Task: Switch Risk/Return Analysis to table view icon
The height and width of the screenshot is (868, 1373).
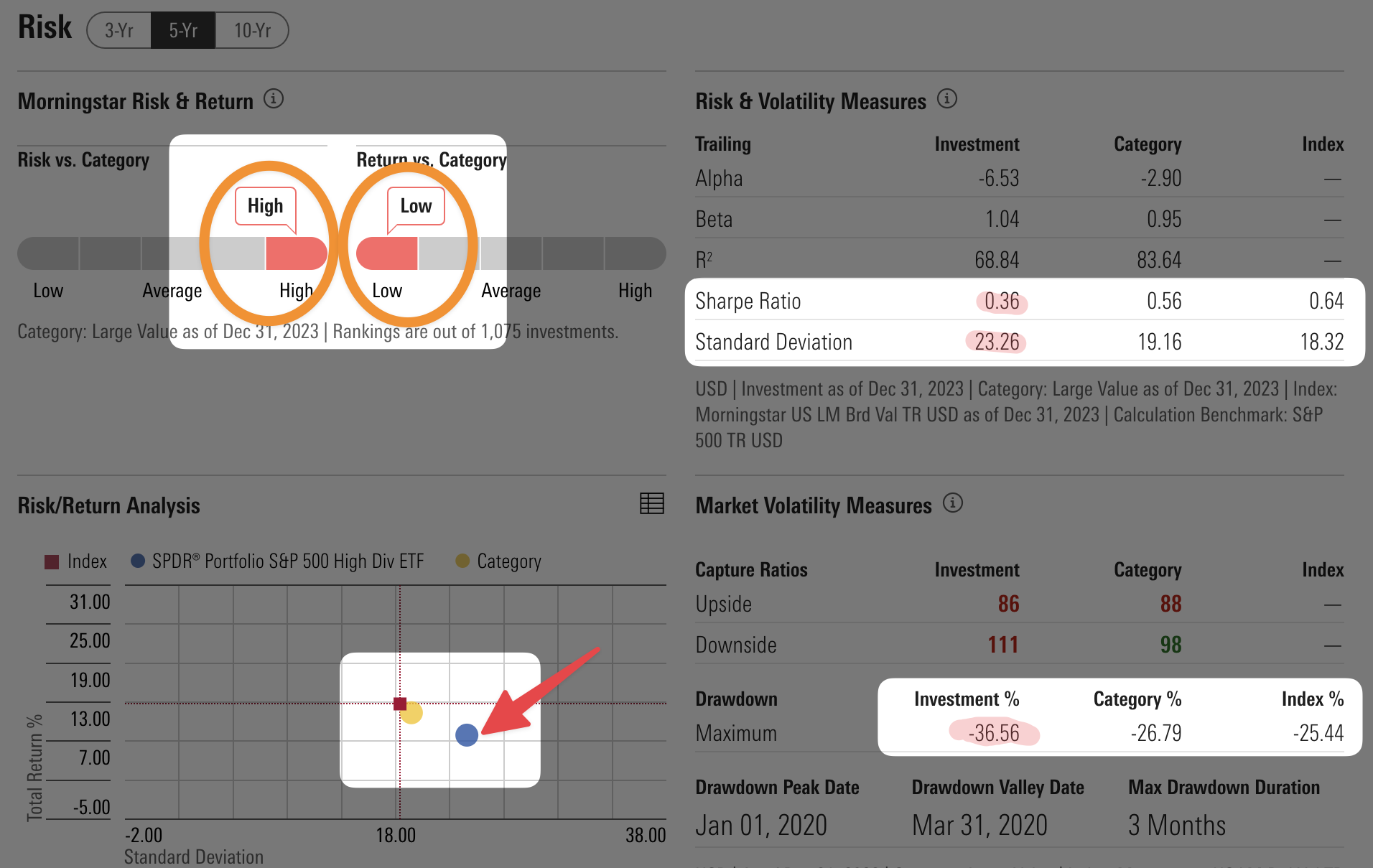Action: 651,503
